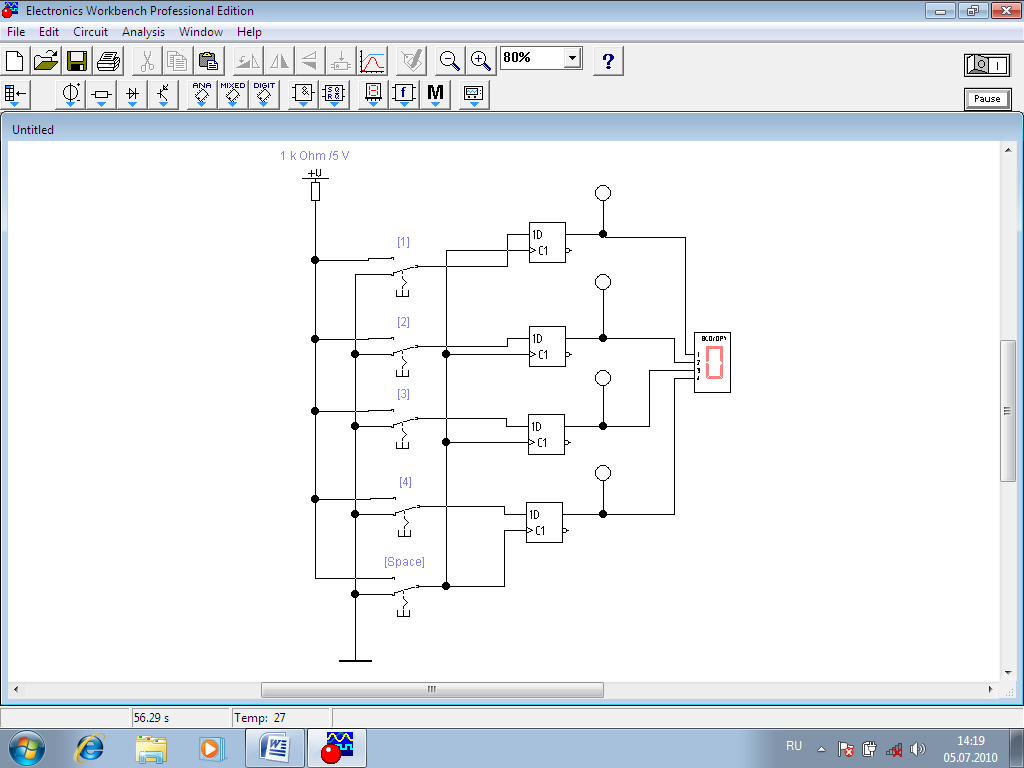
Task: Open the Logic Gates parts bin
Action: 303,95
